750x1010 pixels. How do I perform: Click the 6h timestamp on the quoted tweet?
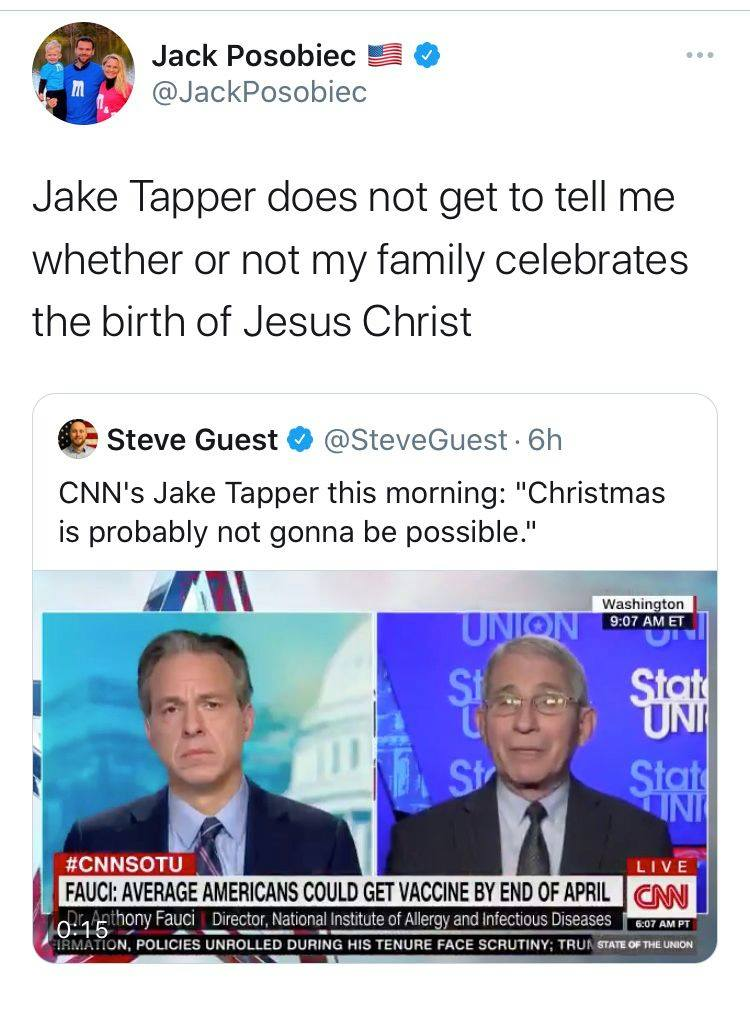545,439
